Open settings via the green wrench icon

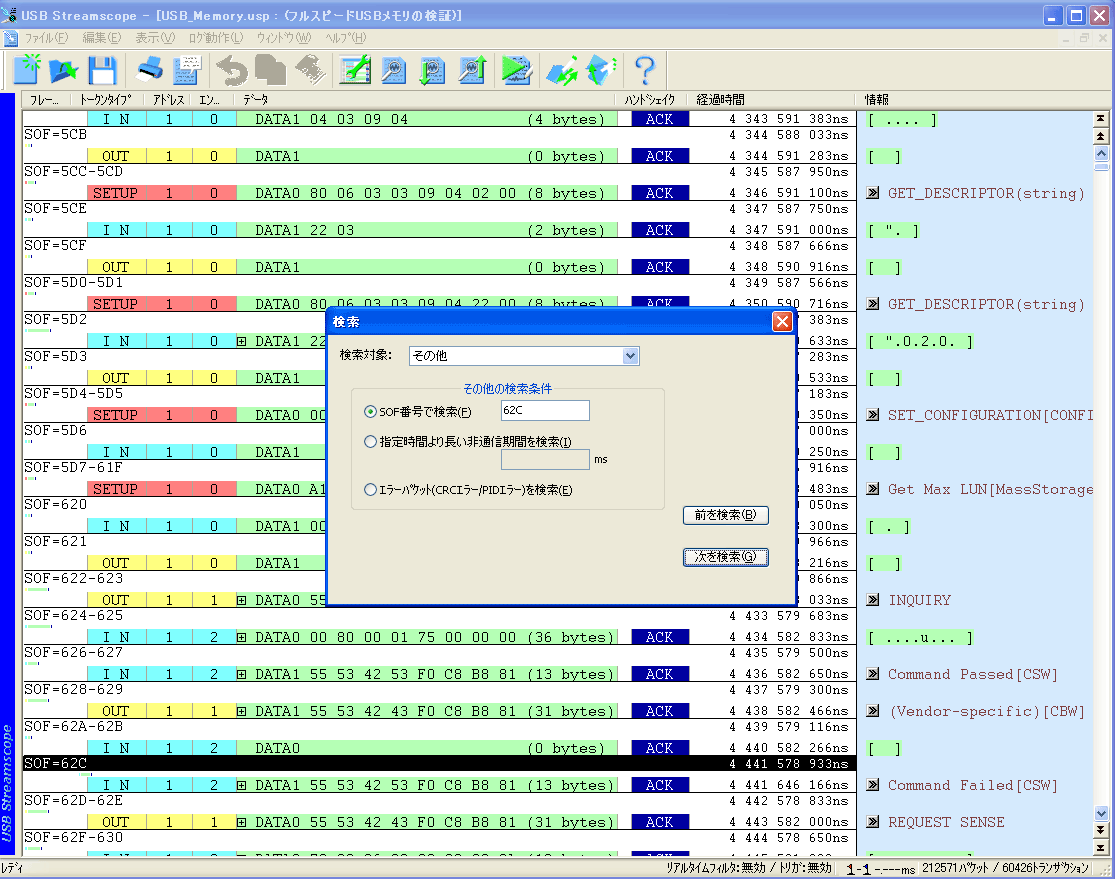[355, 70]
